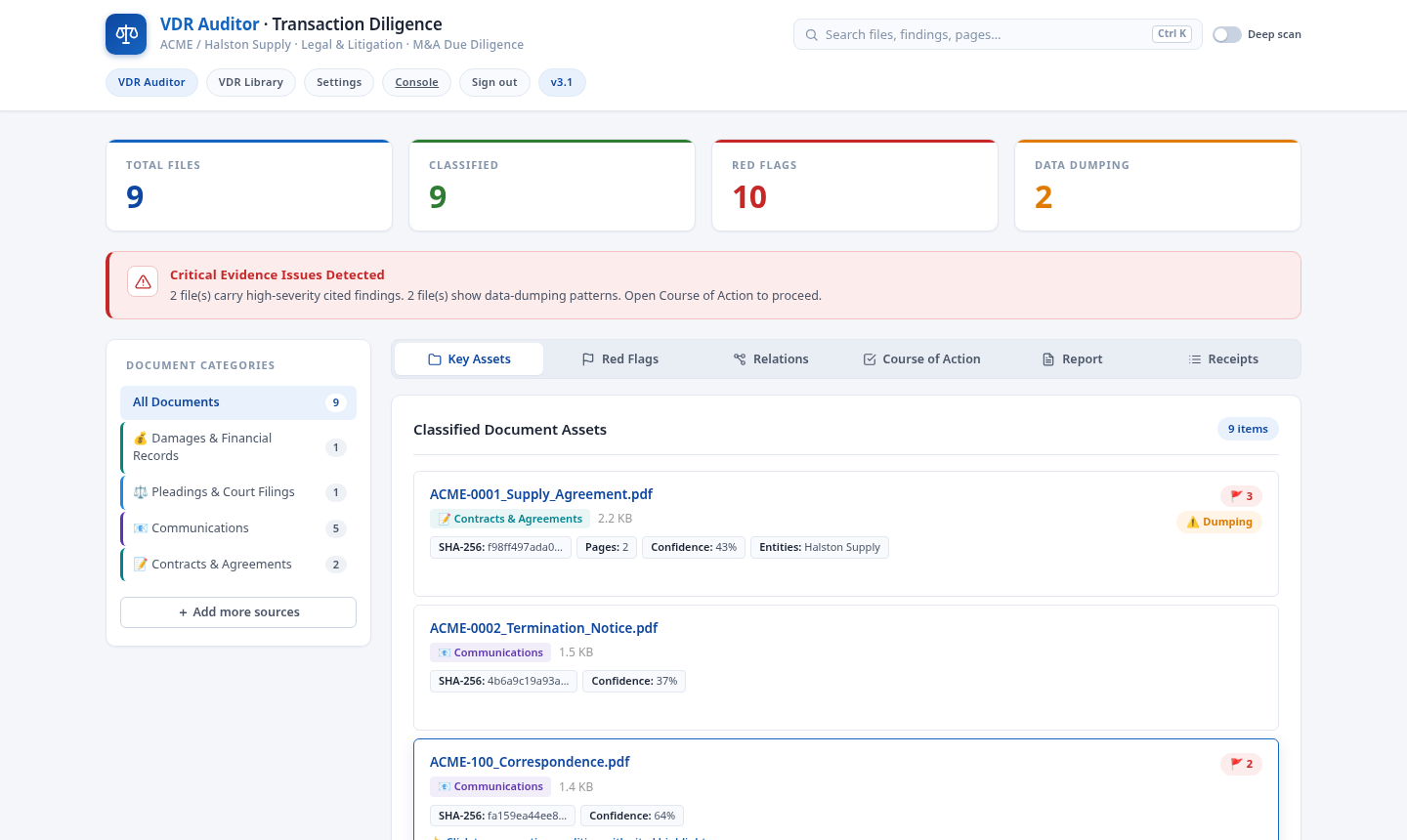
Task: Click the 2 red flags badge on ACME-100_Correspondence
Action: pyautogui.click(x=1241, y=764)
